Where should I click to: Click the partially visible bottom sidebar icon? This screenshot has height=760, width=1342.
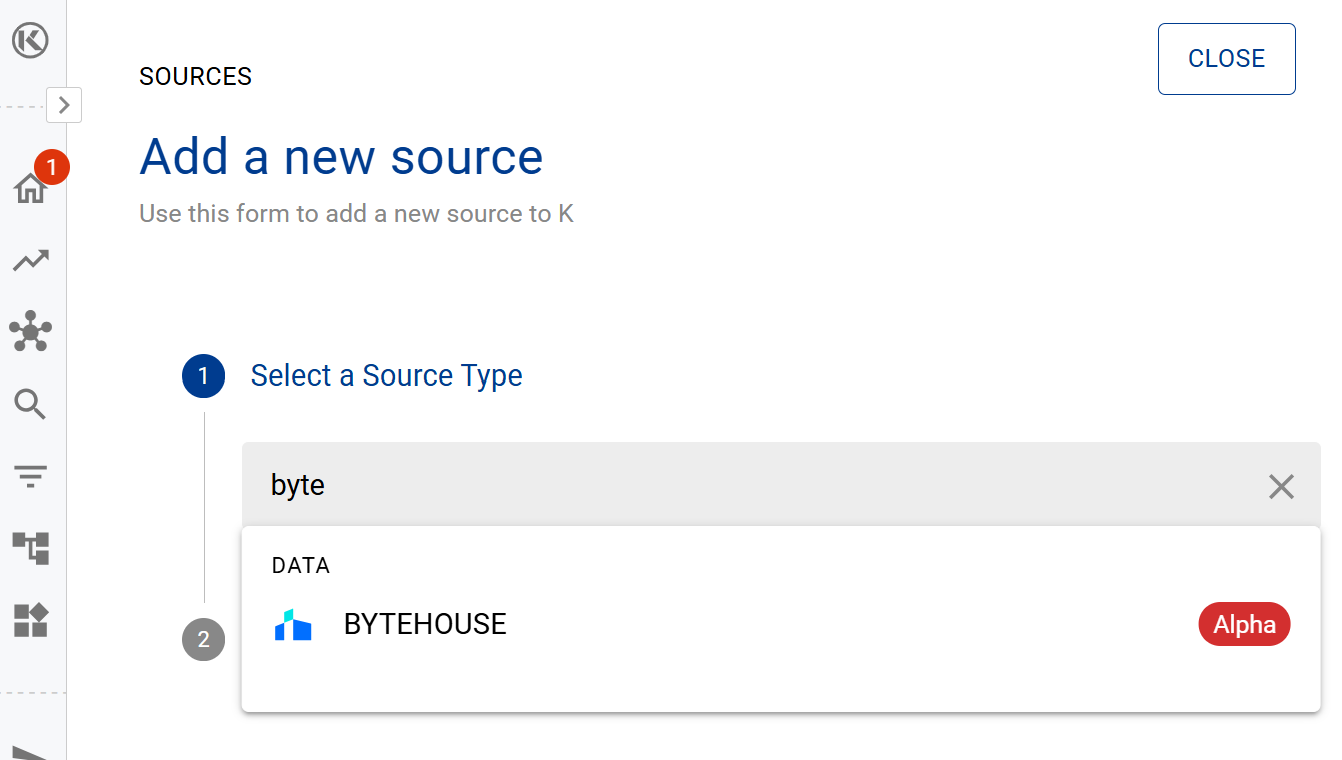pyautogui.click(x=28, y=751)
